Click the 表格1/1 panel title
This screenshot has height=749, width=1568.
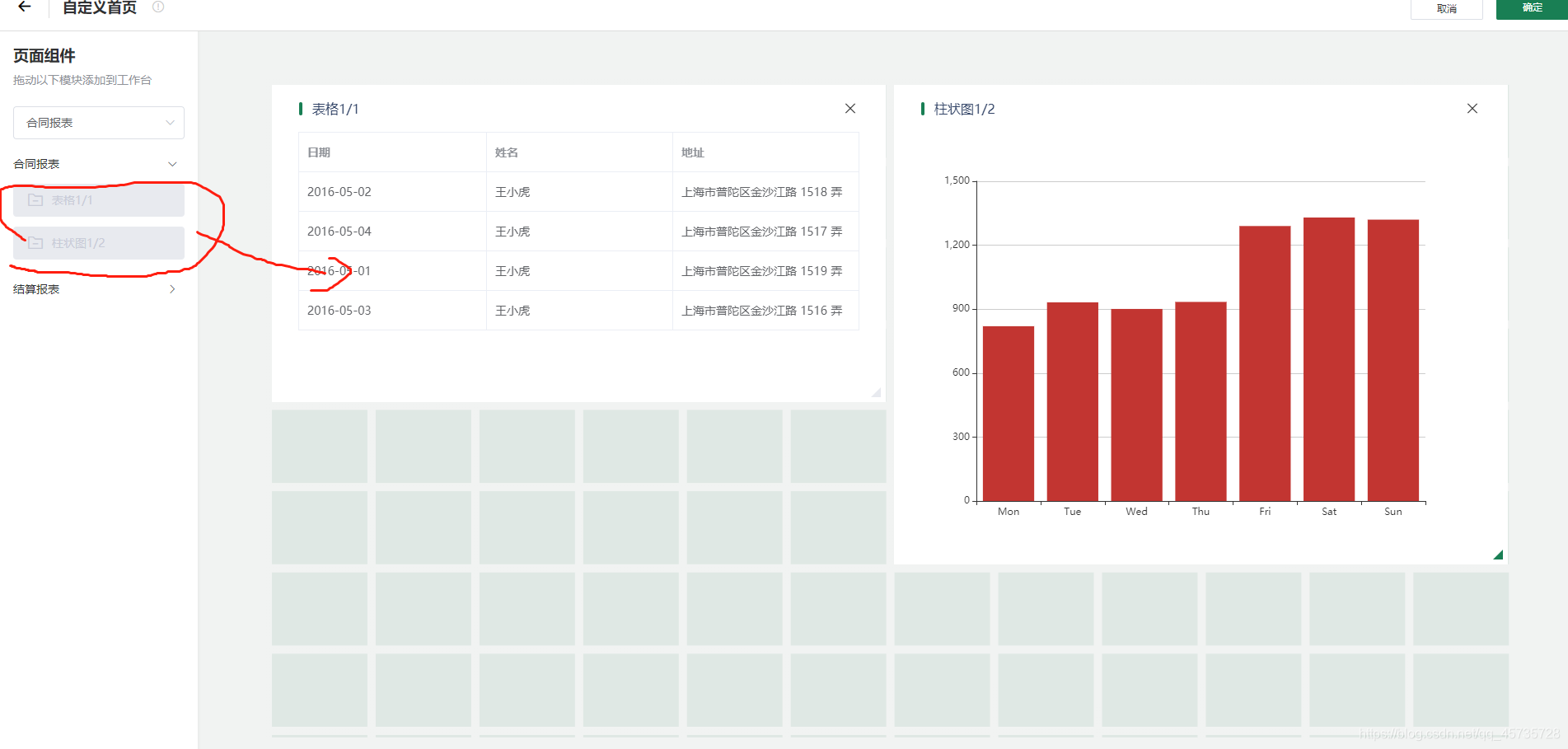point(335,109)
